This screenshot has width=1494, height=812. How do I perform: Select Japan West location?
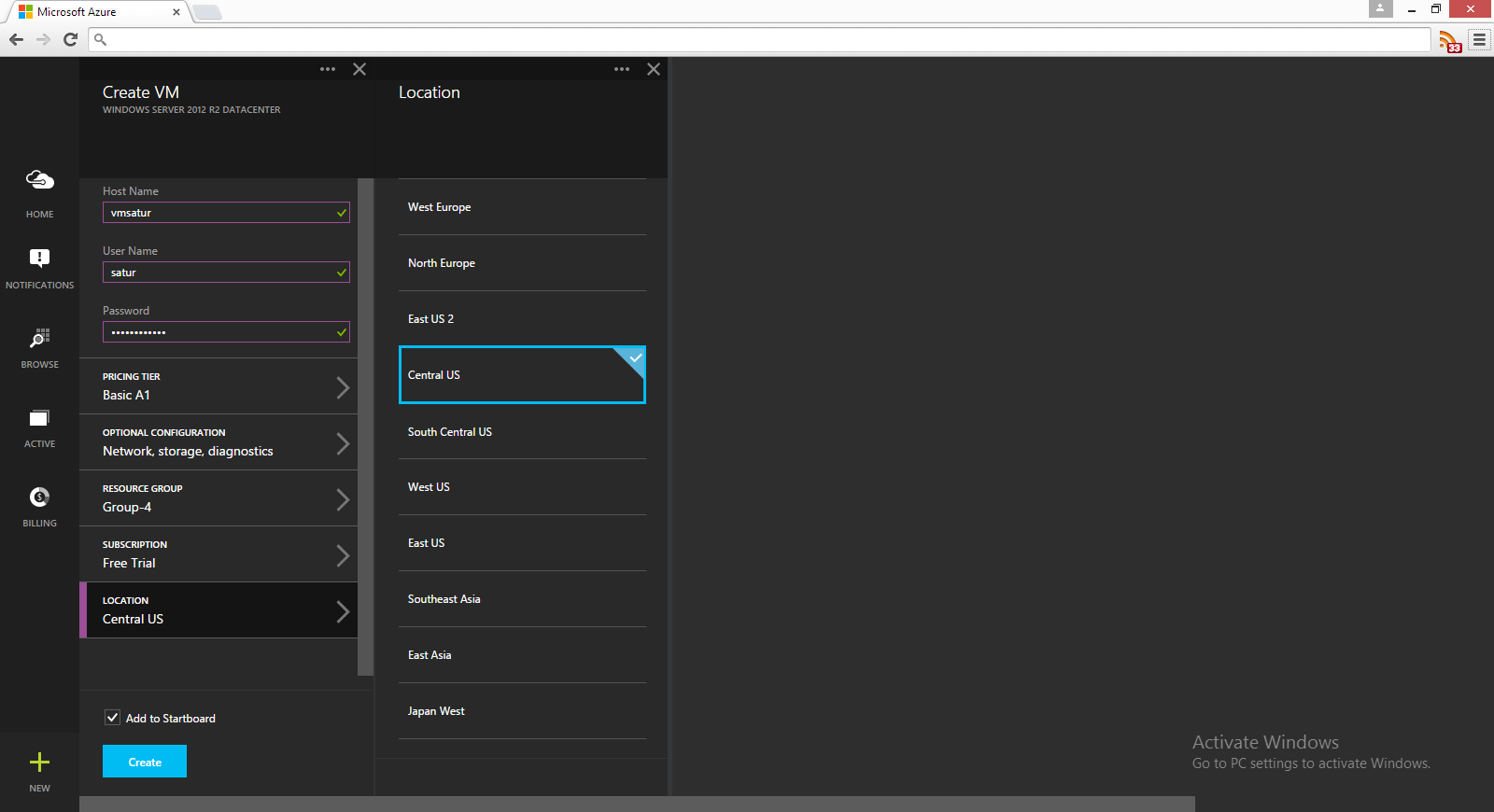[522, 711]
